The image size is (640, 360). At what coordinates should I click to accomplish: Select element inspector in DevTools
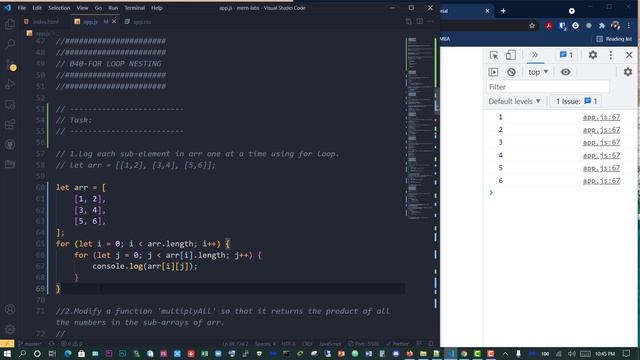coord(494,55)
